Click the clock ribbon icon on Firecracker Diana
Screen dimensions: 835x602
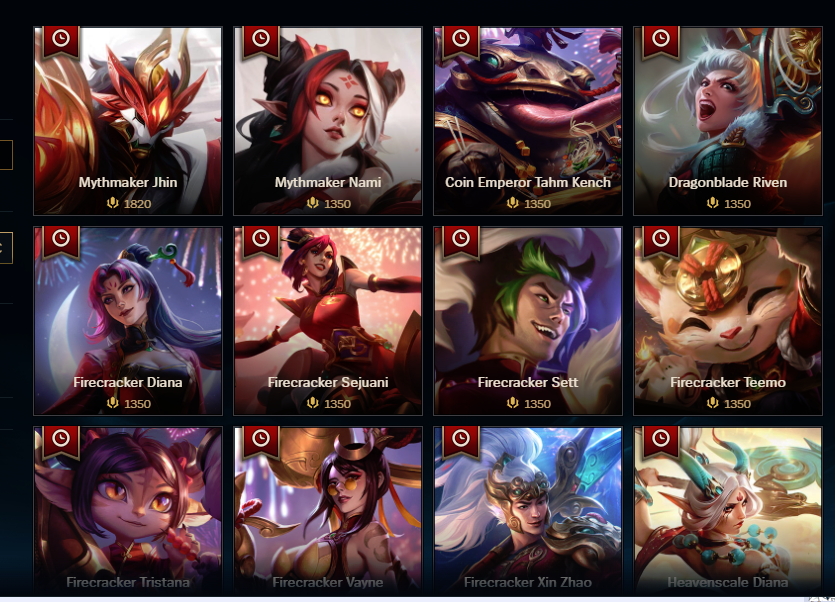click(61, 241)
